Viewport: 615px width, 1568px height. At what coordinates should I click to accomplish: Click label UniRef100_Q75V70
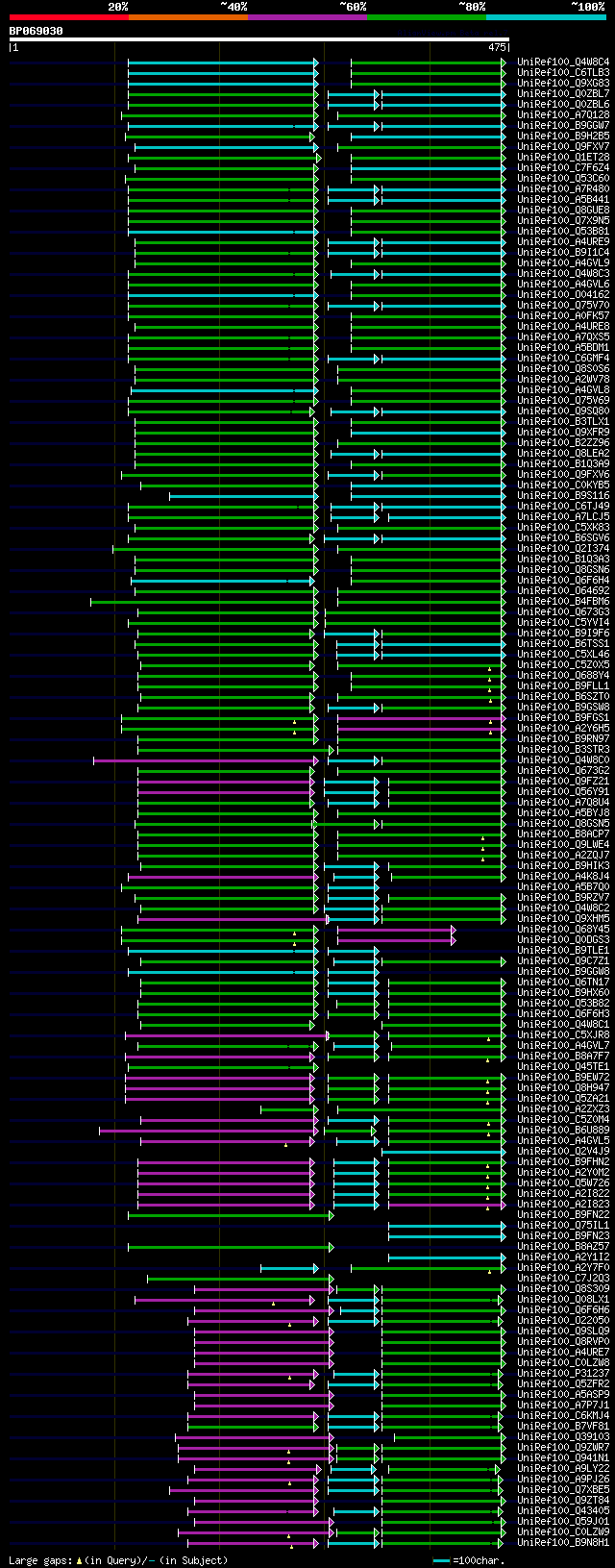pyautogui.click(x=563, y=305)
